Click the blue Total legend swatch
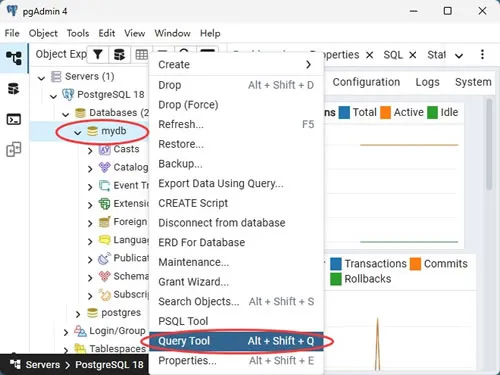 pyautogui.click(x=344, y=113)
